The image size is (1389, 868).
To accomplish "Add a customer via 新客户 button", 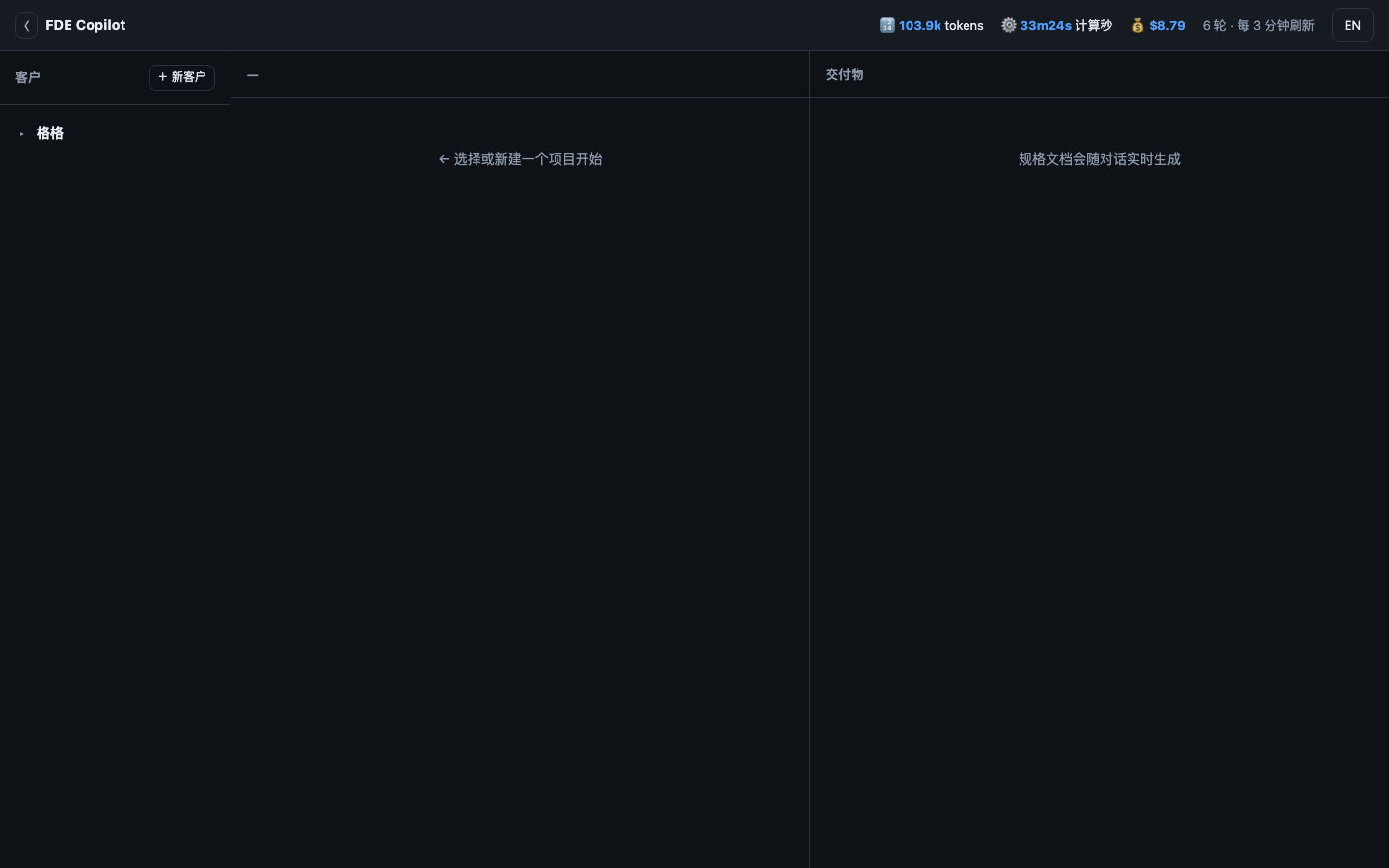I will 181,77.
